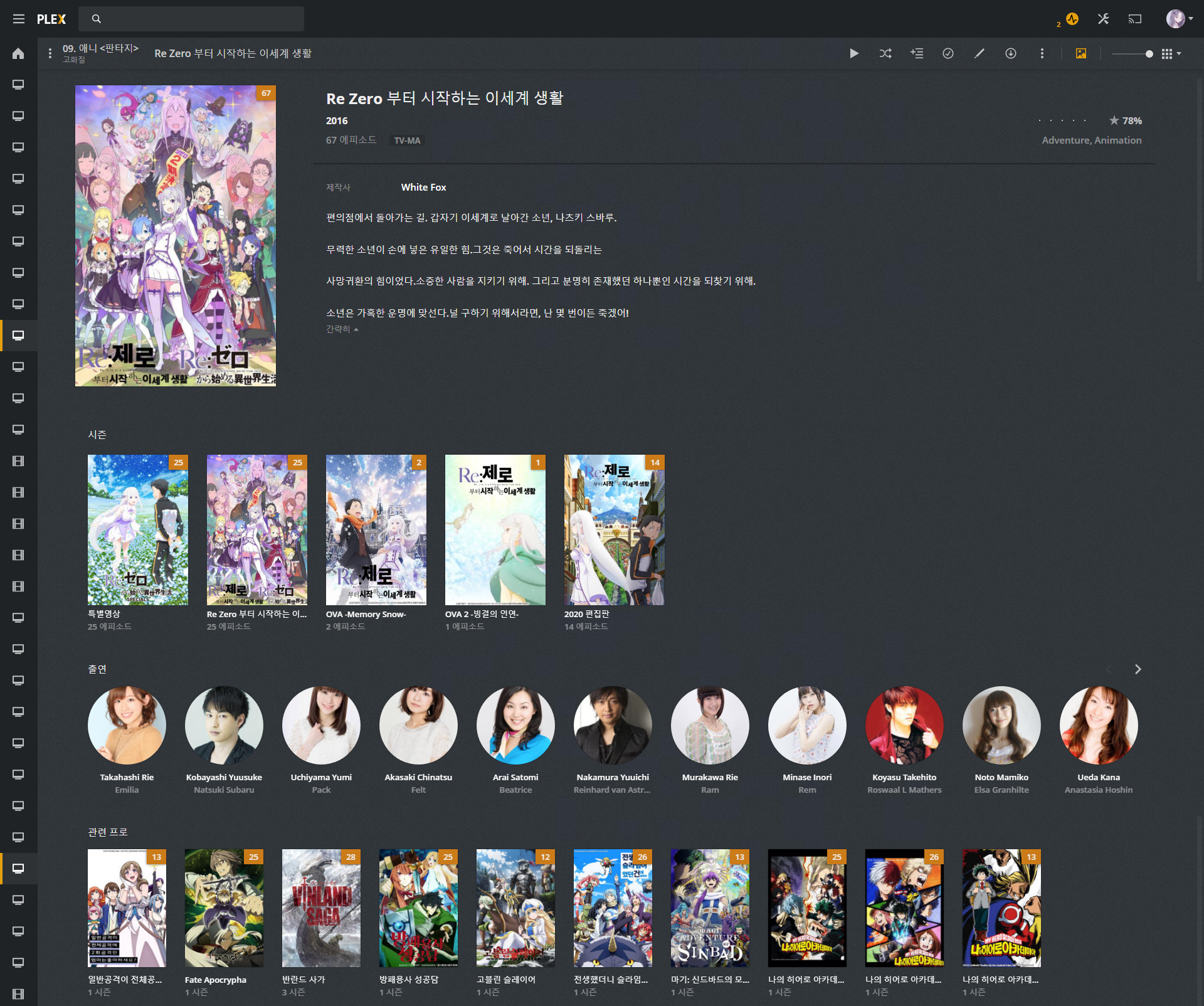Open related show 전생했더니 슬라임
Viewport: 1204px width, 1006px height.
pyautogui.click(x=613, y=908)
